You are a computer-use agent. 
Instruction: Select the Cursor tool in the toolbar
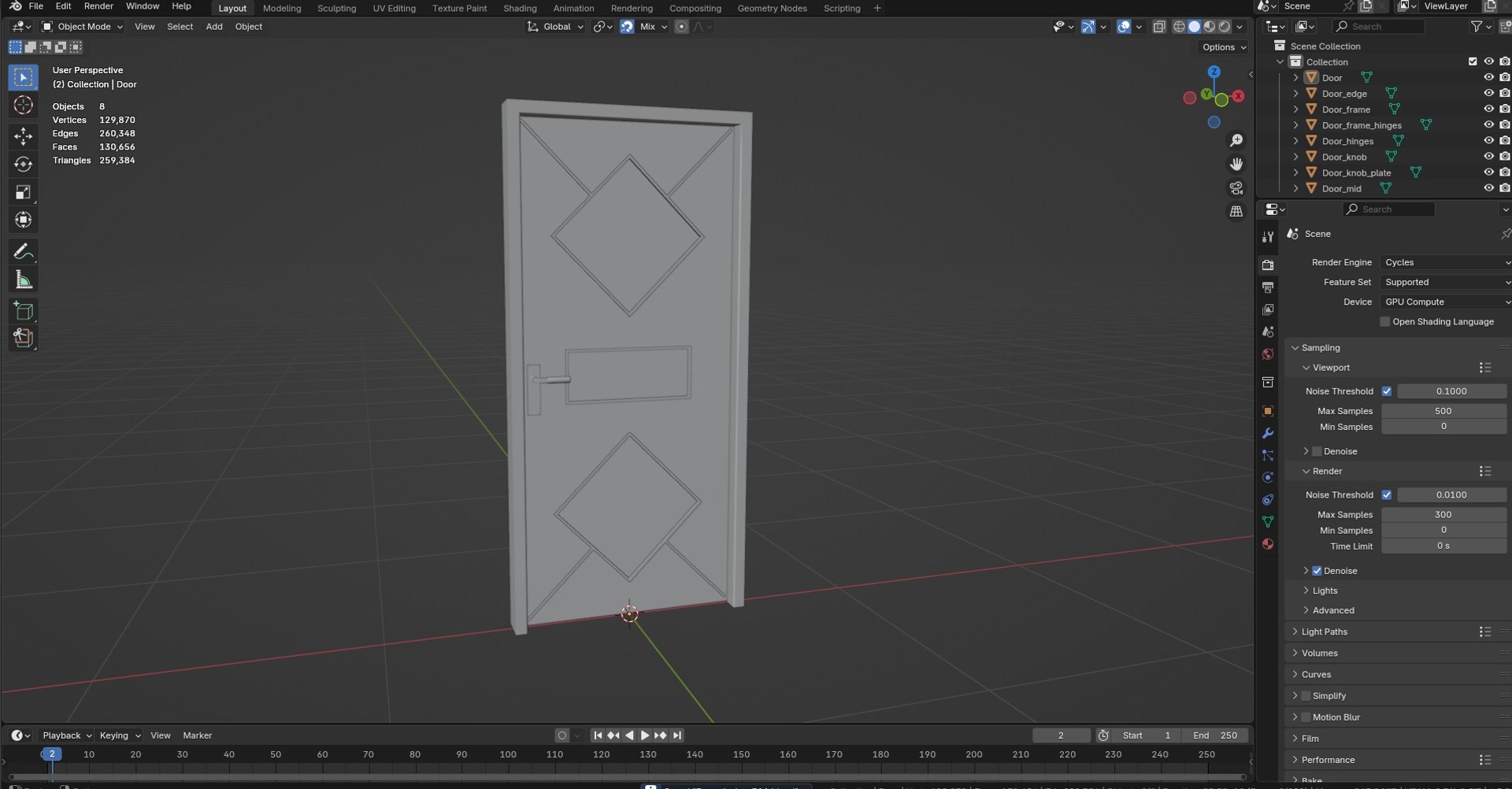click(23, 105)
